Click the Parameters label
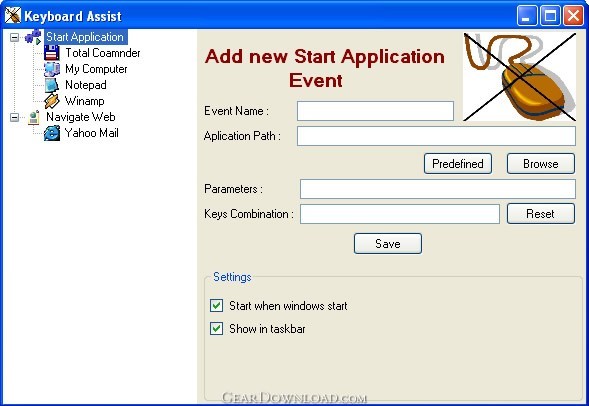The height and width of the screenshot is (406, 589). [x=233, y=189]
